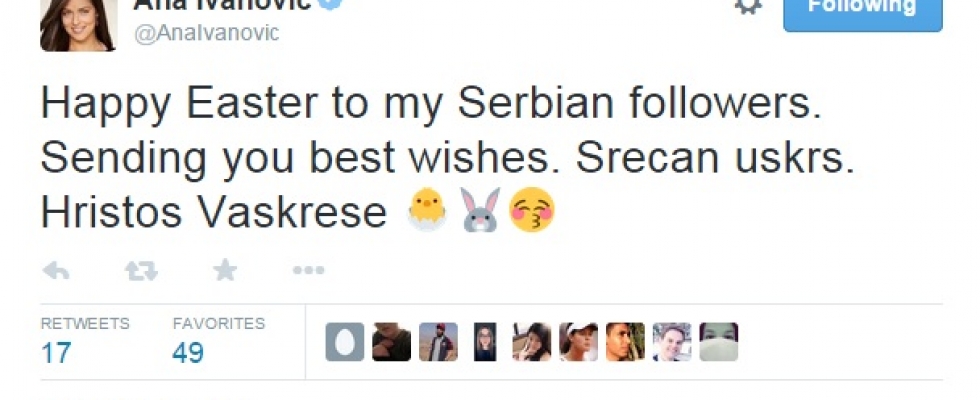Click the default egg avatar thumbnail

click(345, 342)
